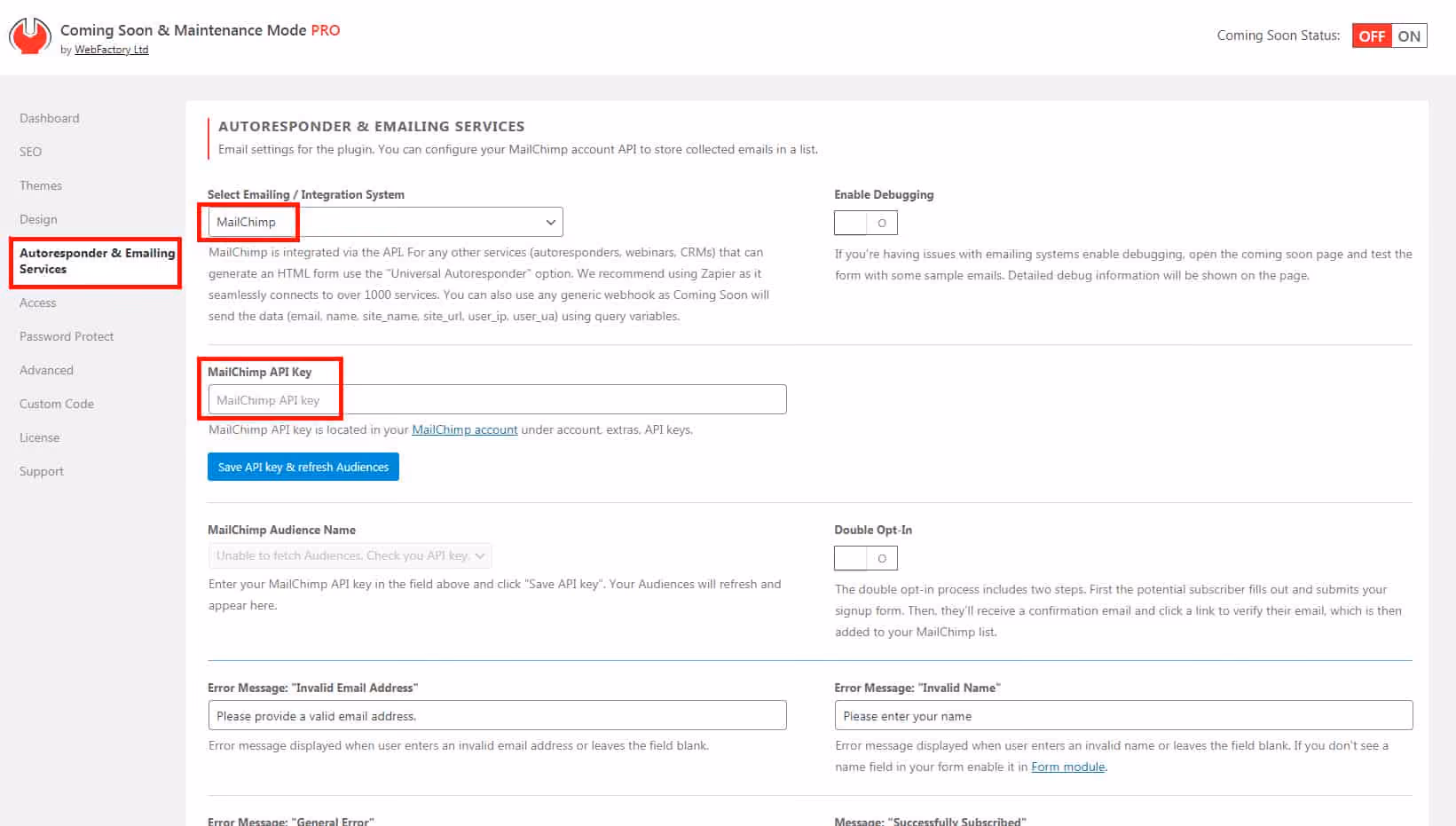Click the Select Emailing / Integration System label
Image resolution: width=1456 pixels, height=826 pixels.
[x=306, y=194]
